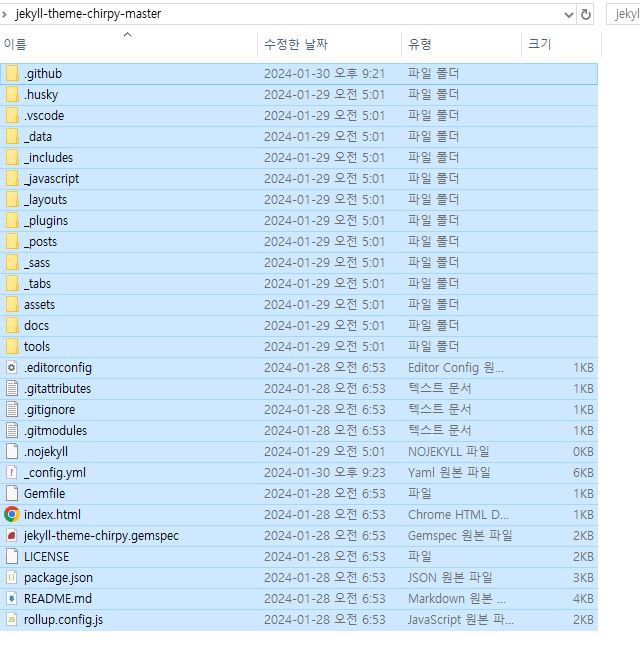Select the README.md file name
640x645 pixels.
pyautogui.click(x=58, y=598)
